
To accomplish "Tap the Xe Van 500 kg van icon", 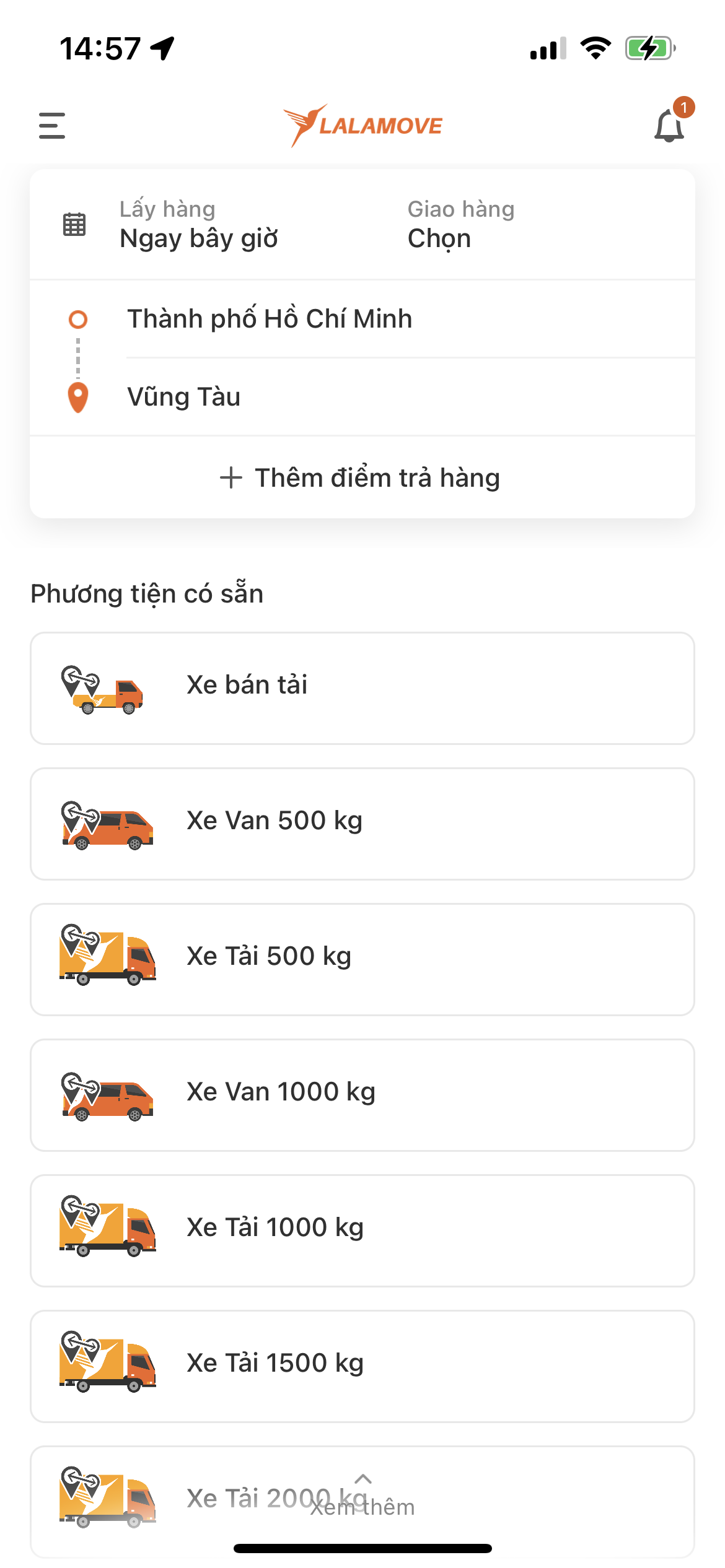I will pyautogui.click(x=107, y=825).
